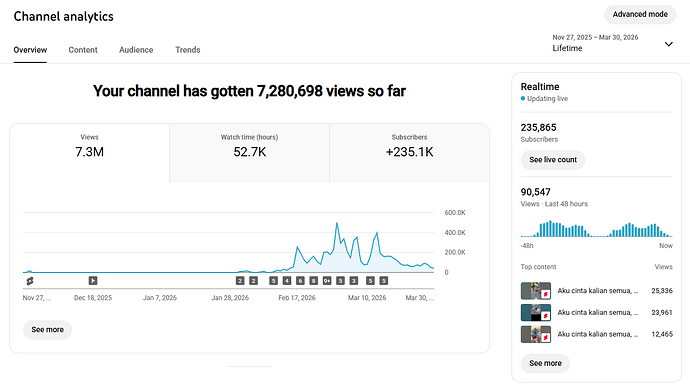Open the marker showing 6 published videos

point(300,281)
